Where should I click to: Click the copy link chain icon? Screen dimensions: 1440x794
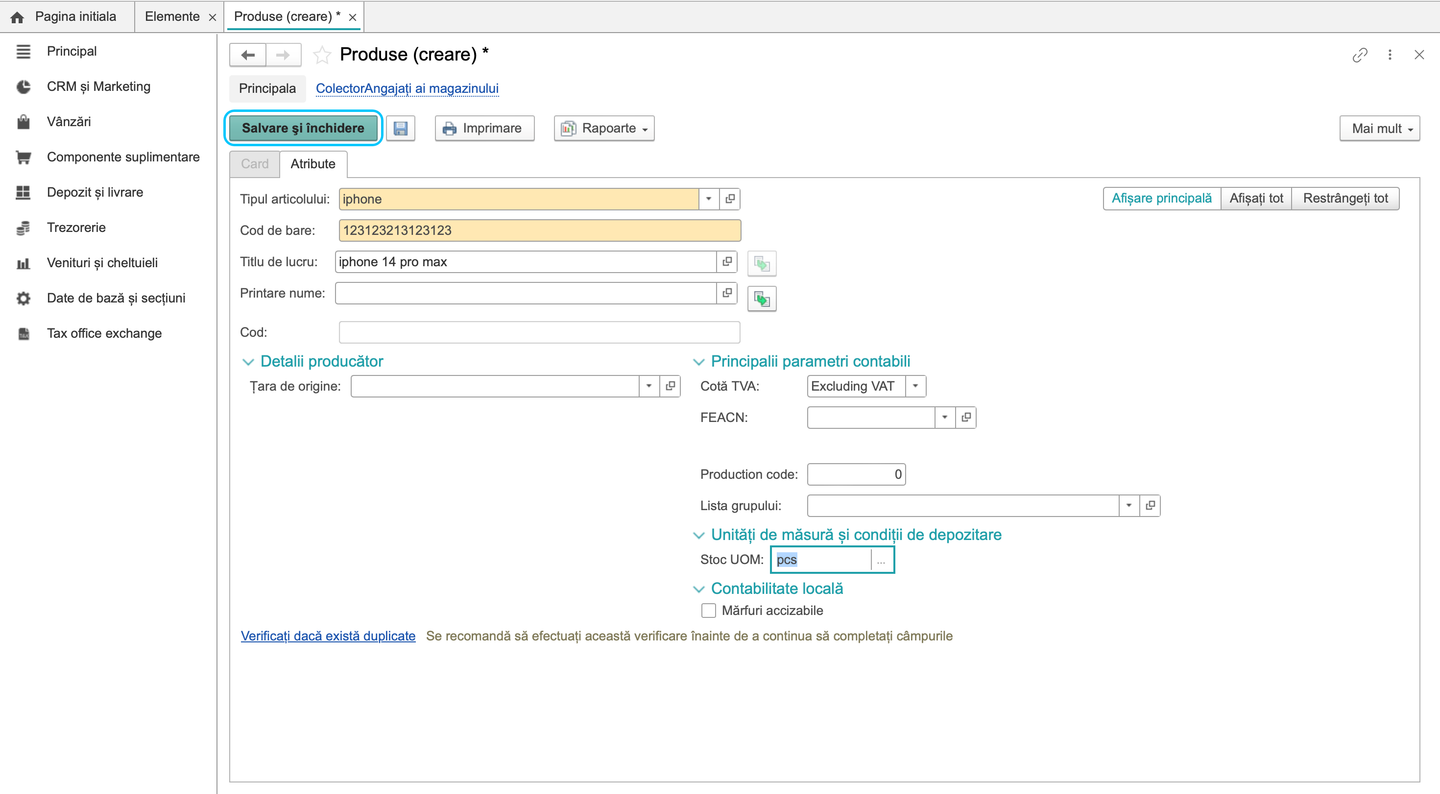click(1360, 55)
